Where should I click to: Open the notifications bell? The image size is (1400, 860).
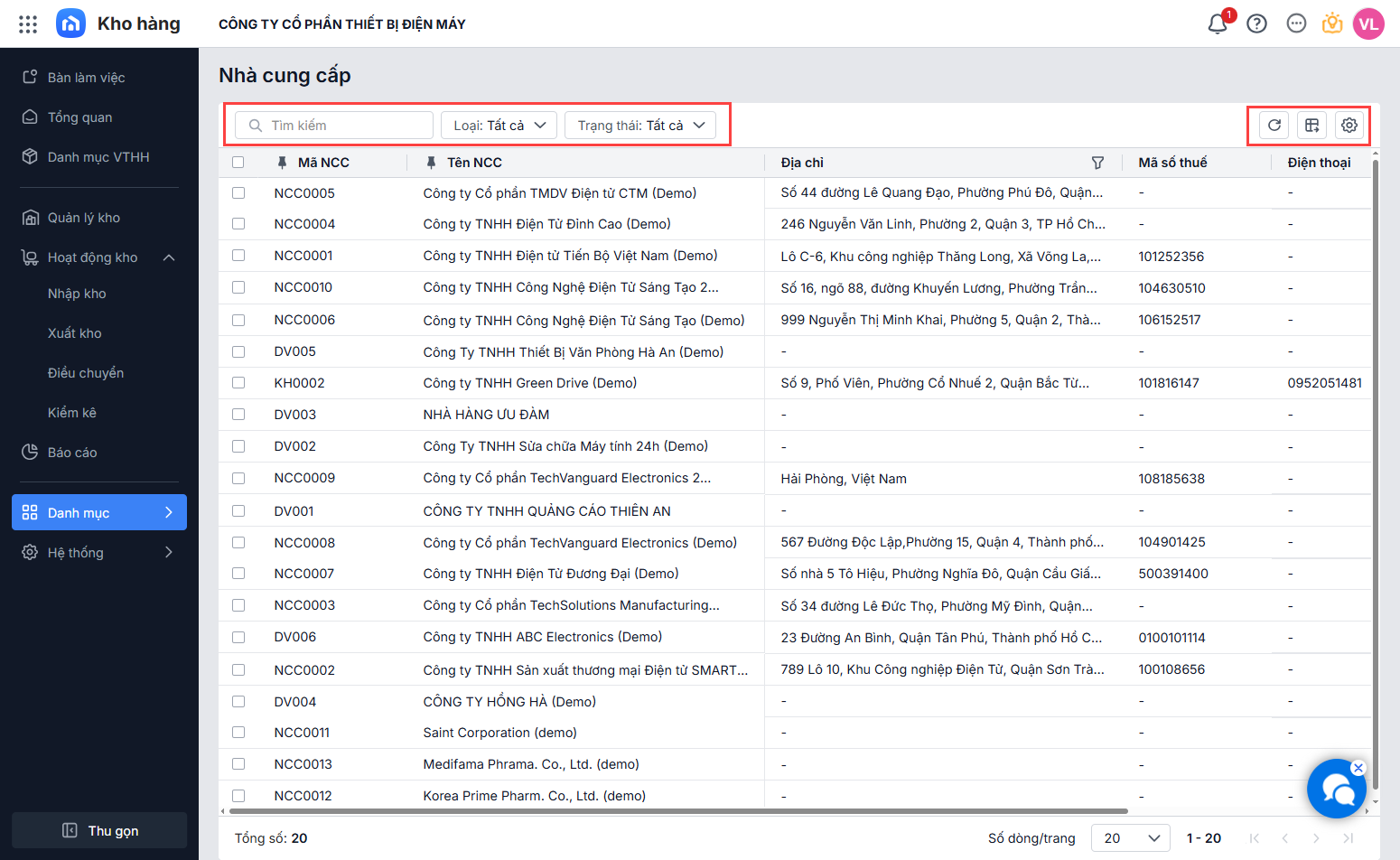click(1218, 24)
